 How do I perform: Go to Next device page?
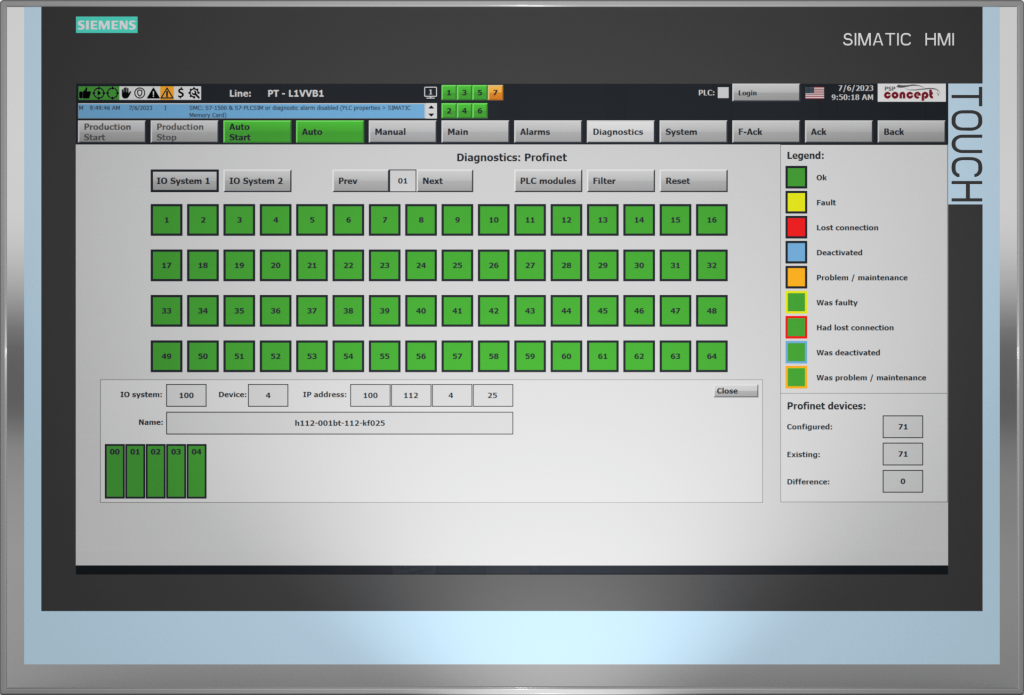click(445, 181)
